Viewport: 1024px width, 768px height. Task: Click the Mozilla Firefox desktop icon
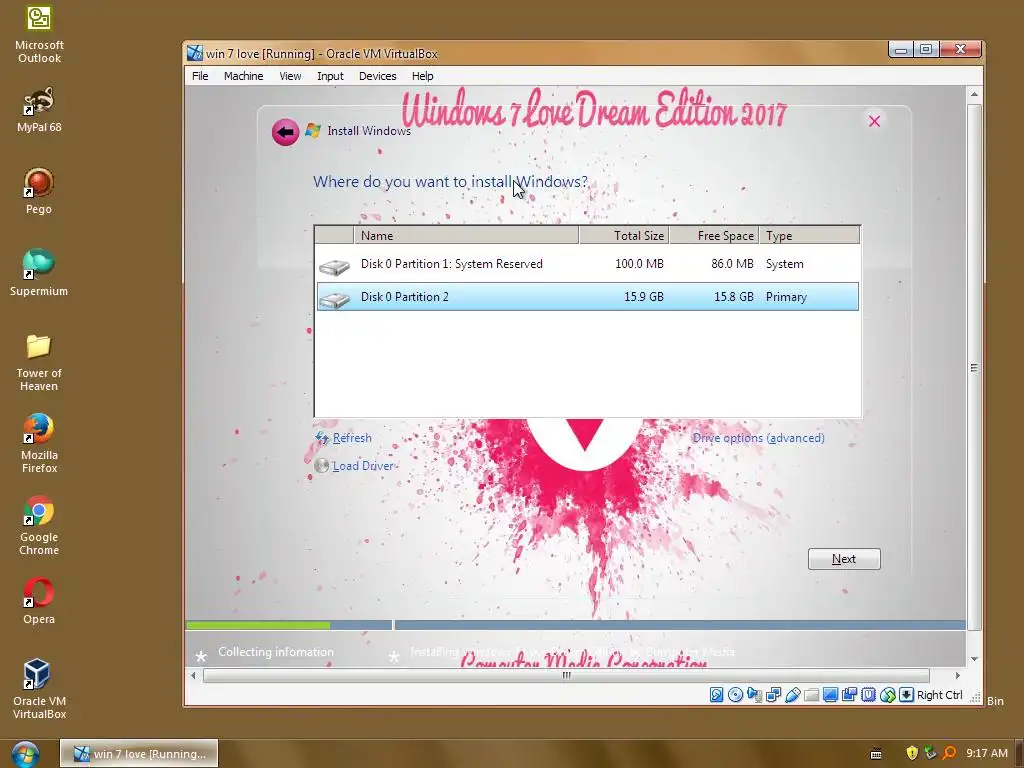(x=39, y=443)
